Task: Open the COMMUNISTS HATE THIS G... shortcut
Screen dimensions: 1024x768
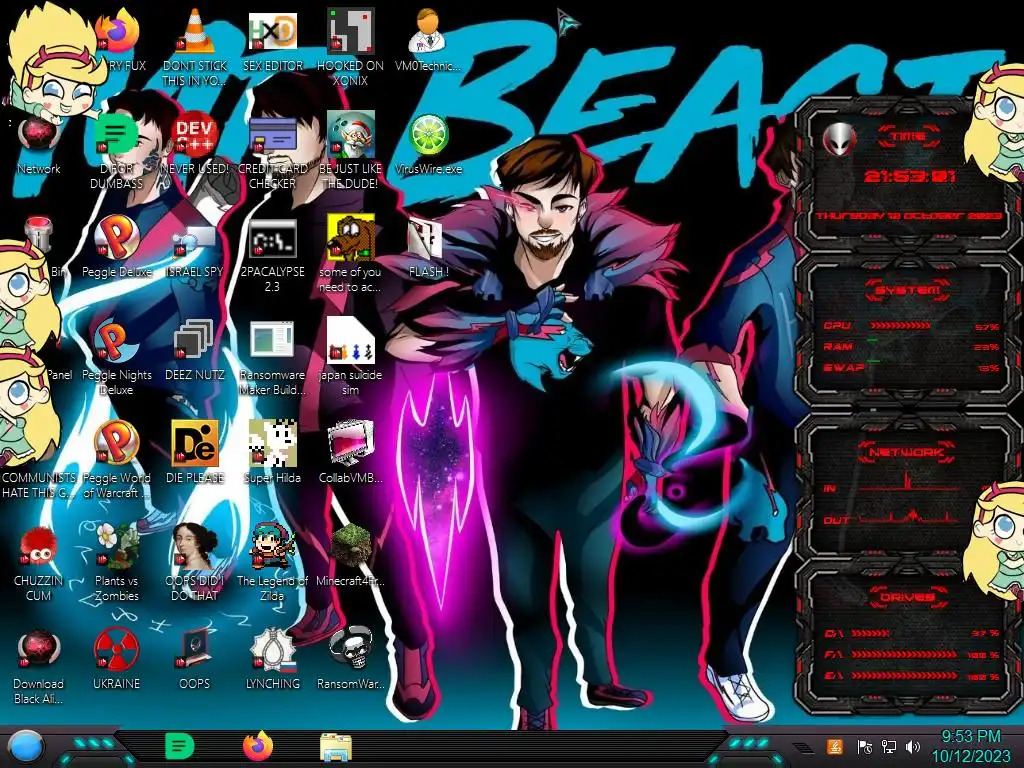Action: click(x=38, y=485)
